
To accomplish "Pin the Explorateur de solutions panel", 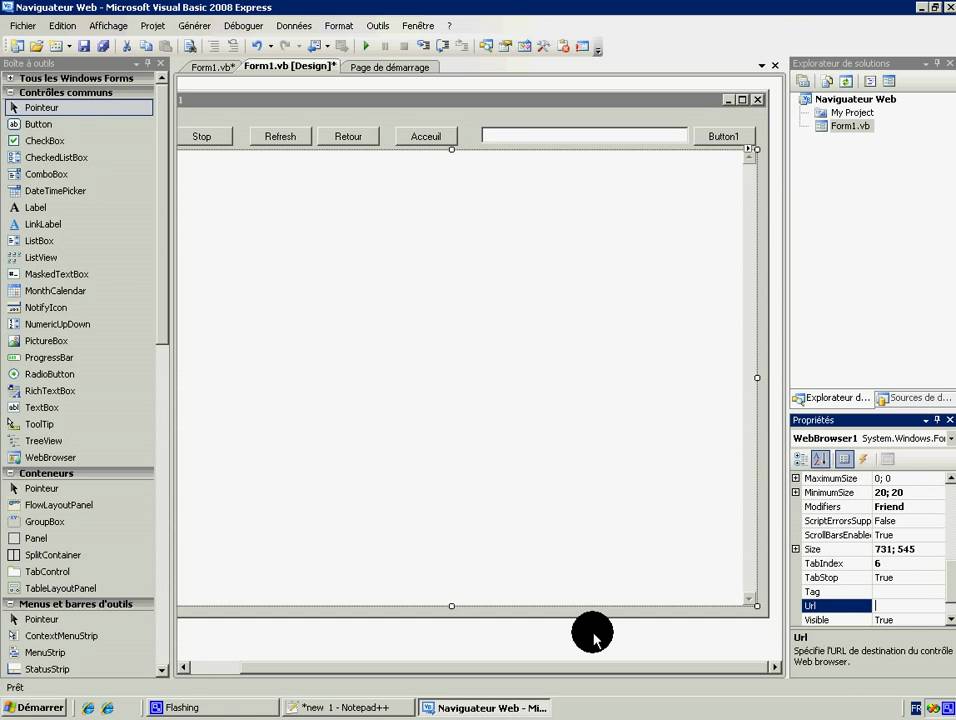I will (x=937, y=63).
